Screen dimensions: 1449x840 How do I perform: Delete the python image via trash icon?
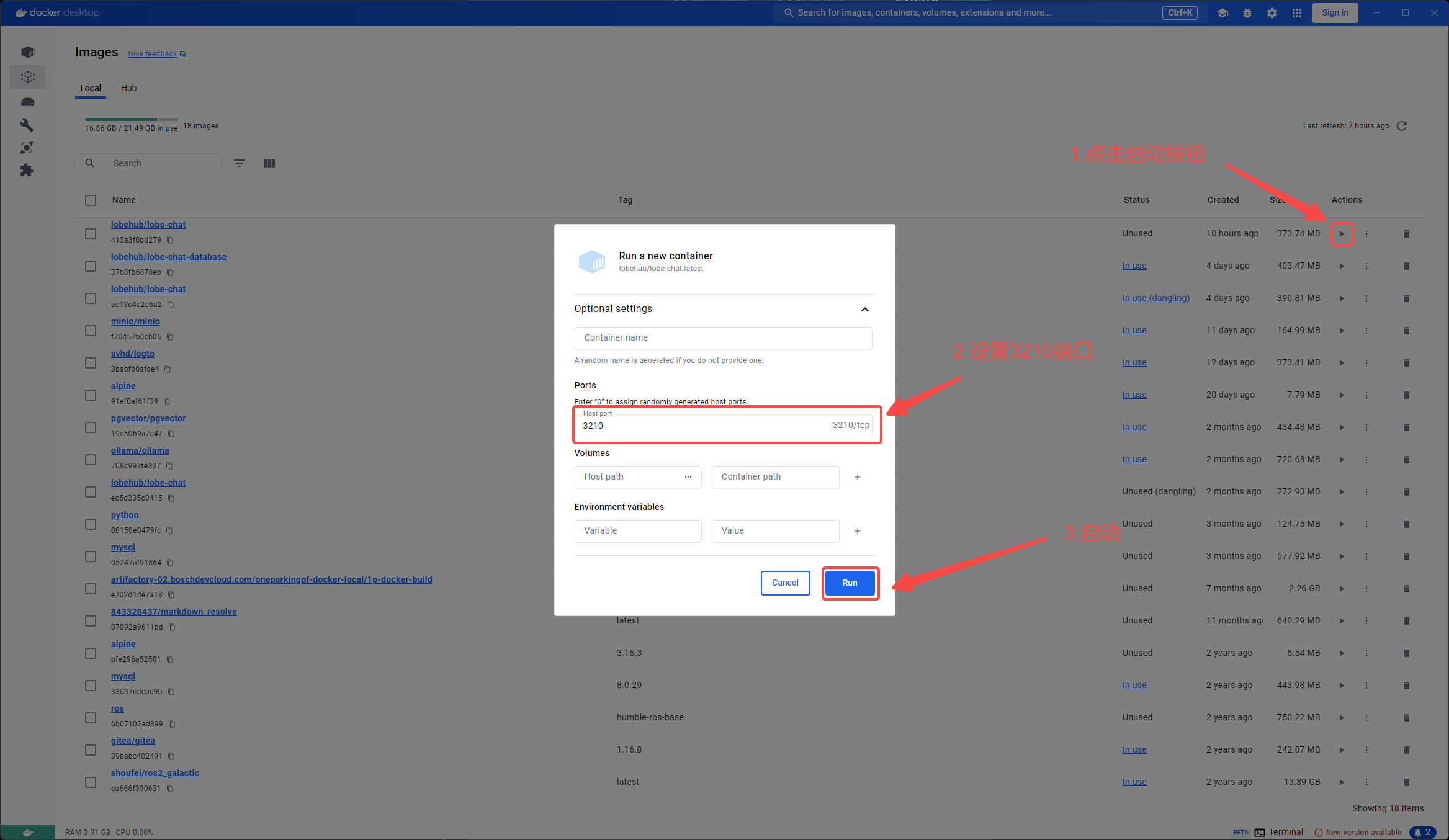coord(1406,524)
